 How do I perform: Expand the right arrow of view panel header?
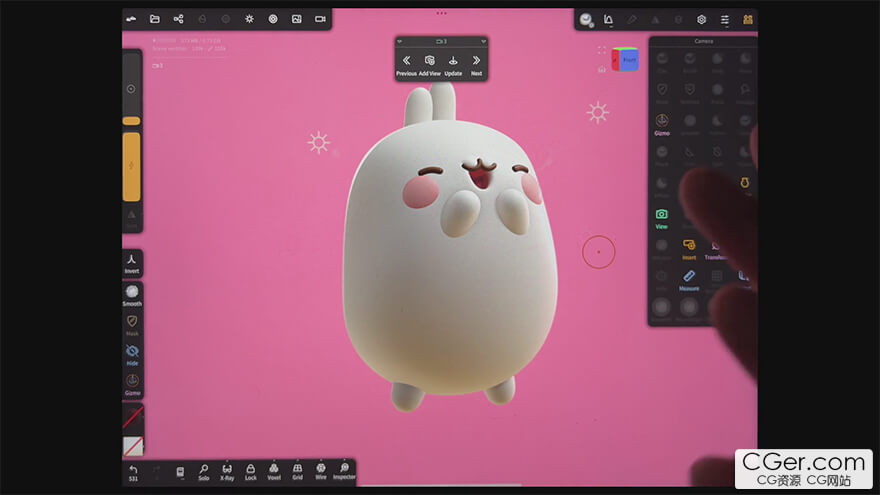[x=483, y=42]
